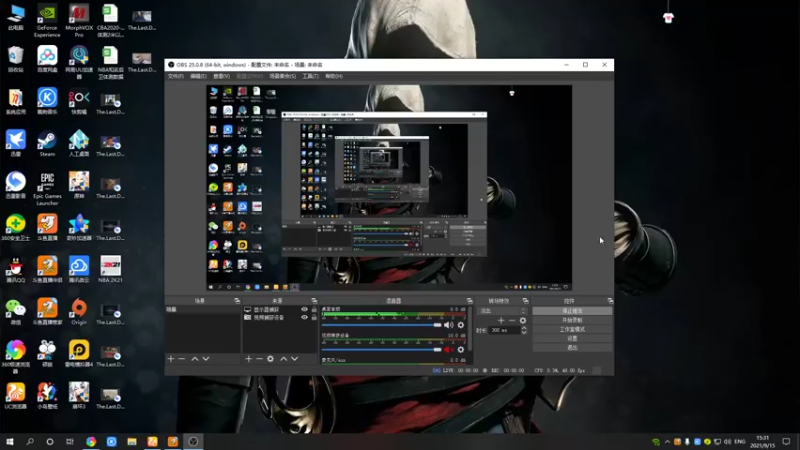This screenshot has width=800, height=450.
Task: Open desktop audio settings gear in mixer
Action: tap(461, 325)
